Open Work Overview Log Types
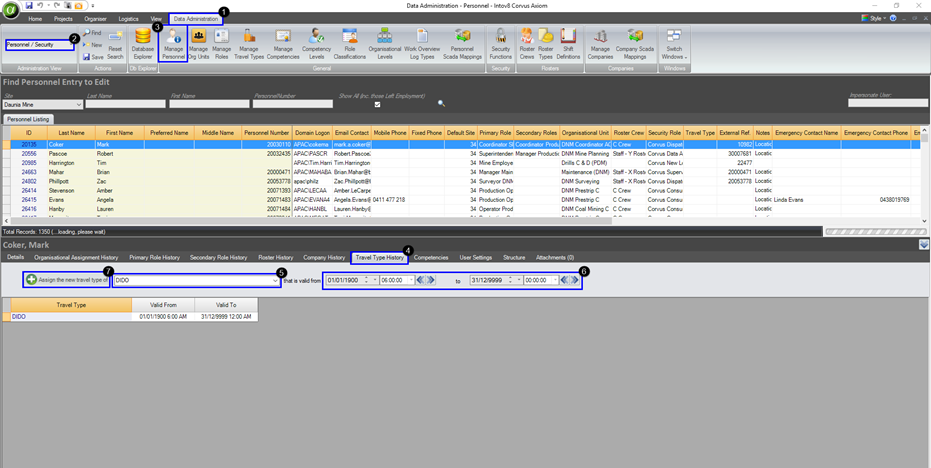Image resolution: width=931 pixels, height=468 pixels. 422,44
